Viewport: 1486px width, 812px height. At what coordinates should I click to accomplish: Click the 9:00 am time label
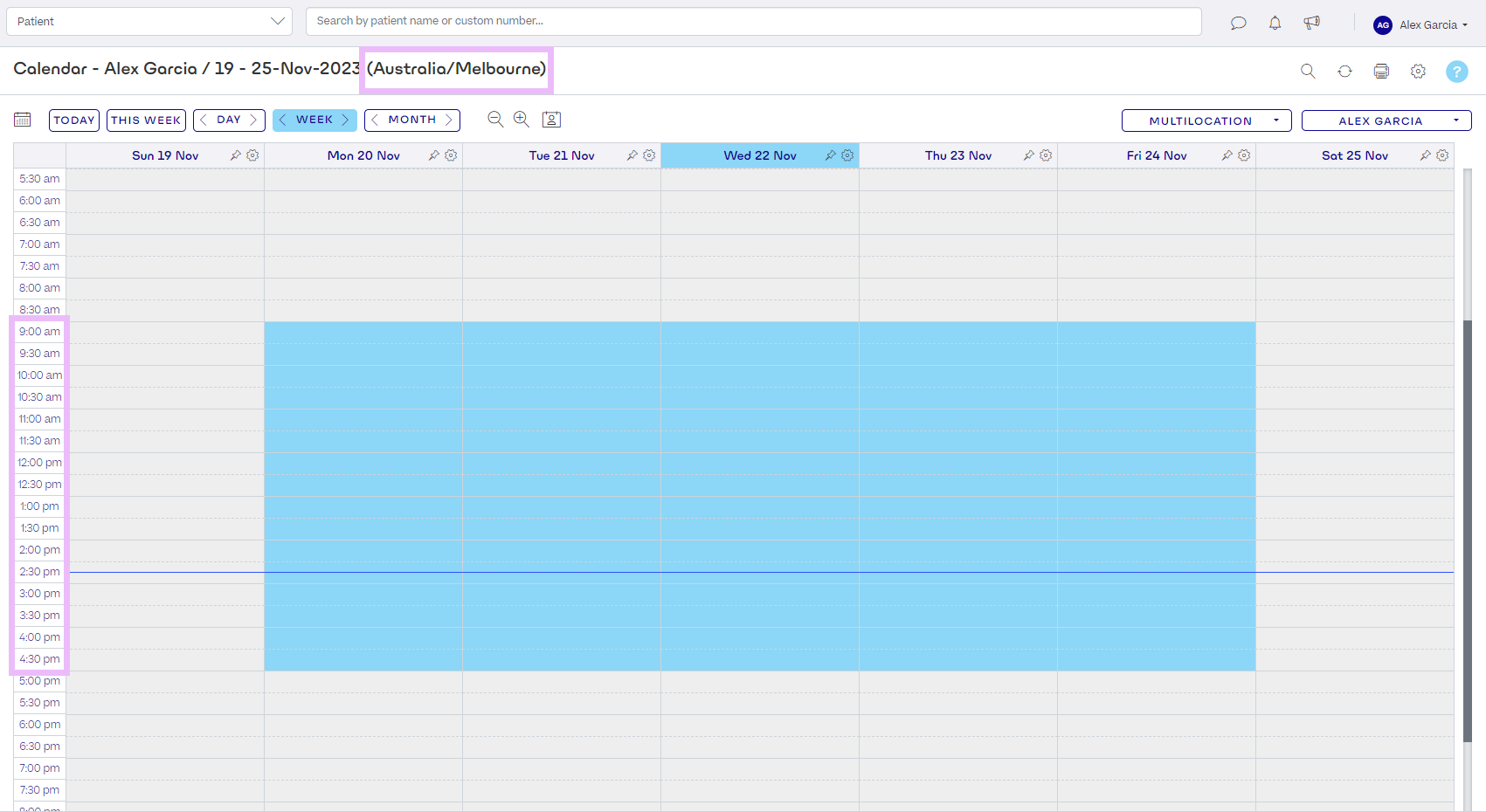click(x=40, y=332)
